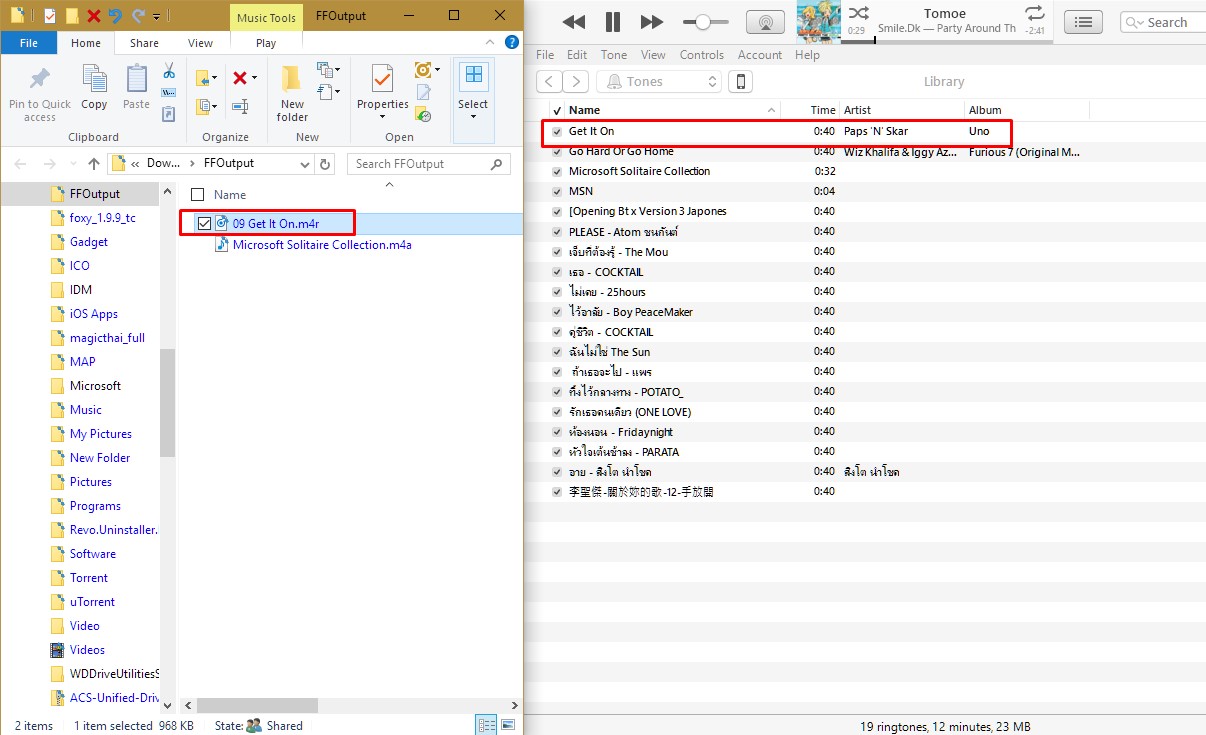1206x735 pixels.
Task: Open the Controls menu in iTunes
Action: pyautogui.click(x=701, y=55)
